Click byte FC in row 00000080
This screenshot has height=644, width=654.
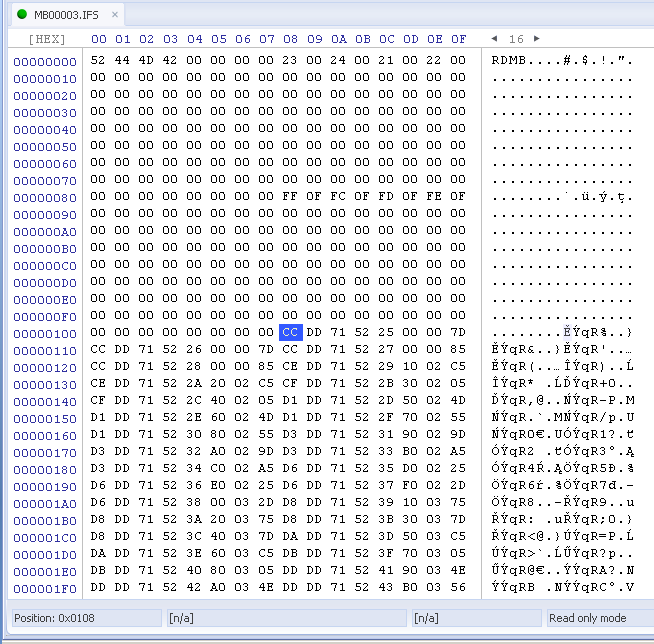(x=338, y=196)
